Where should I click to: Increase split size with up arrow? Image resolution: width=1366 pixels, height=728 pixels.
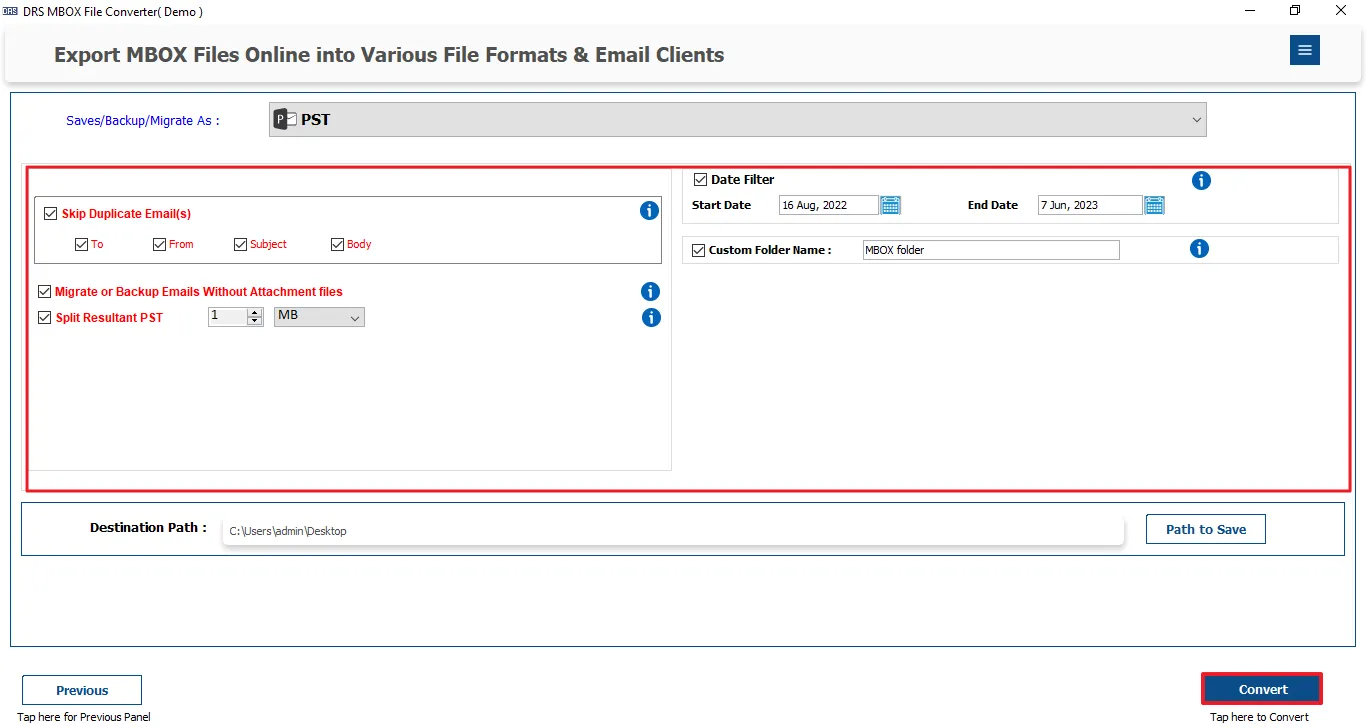point(254,312)
